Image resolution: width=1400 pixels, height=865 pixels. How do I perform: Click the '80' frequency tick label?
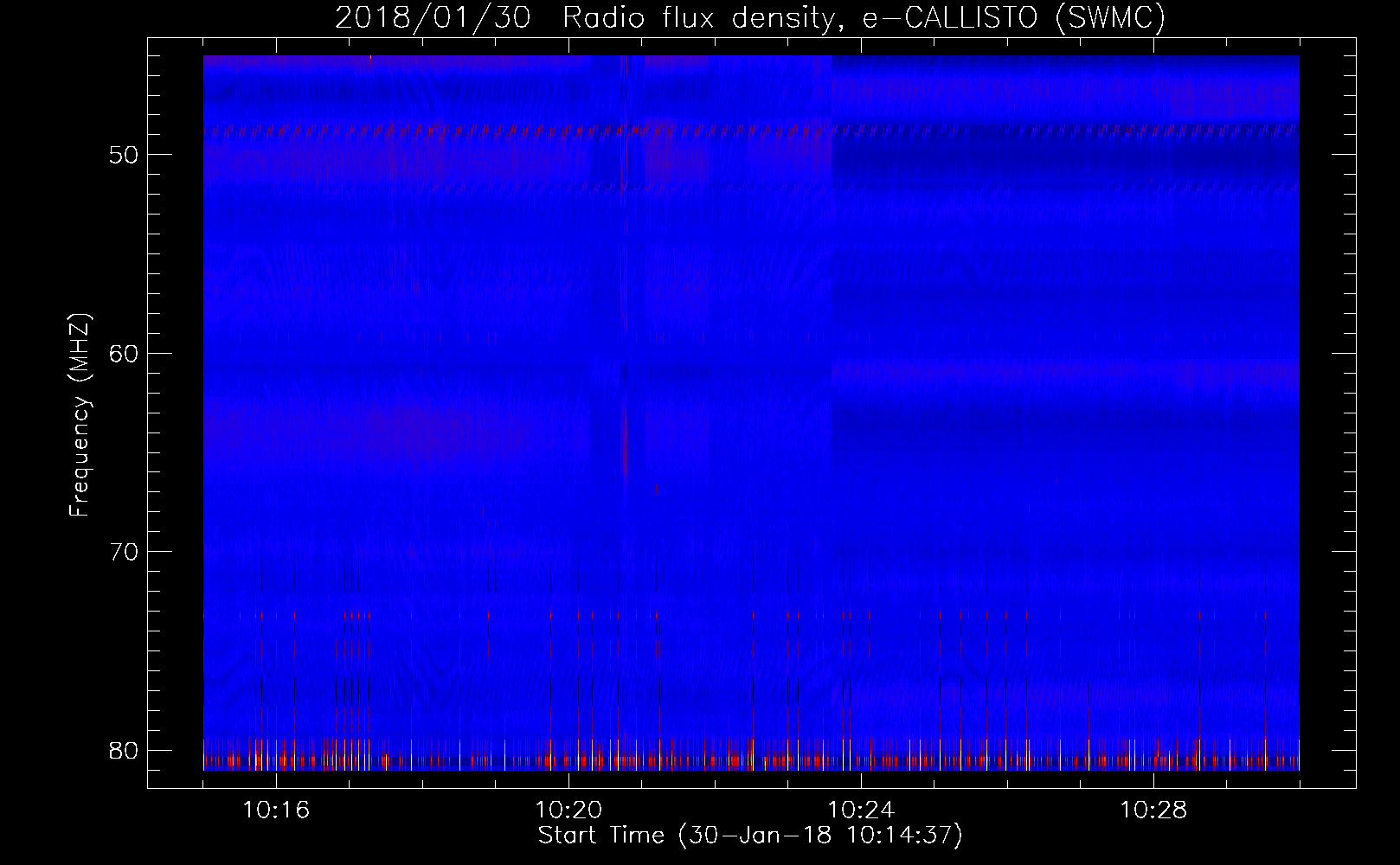pyautogui.click(x=125, y=750)
